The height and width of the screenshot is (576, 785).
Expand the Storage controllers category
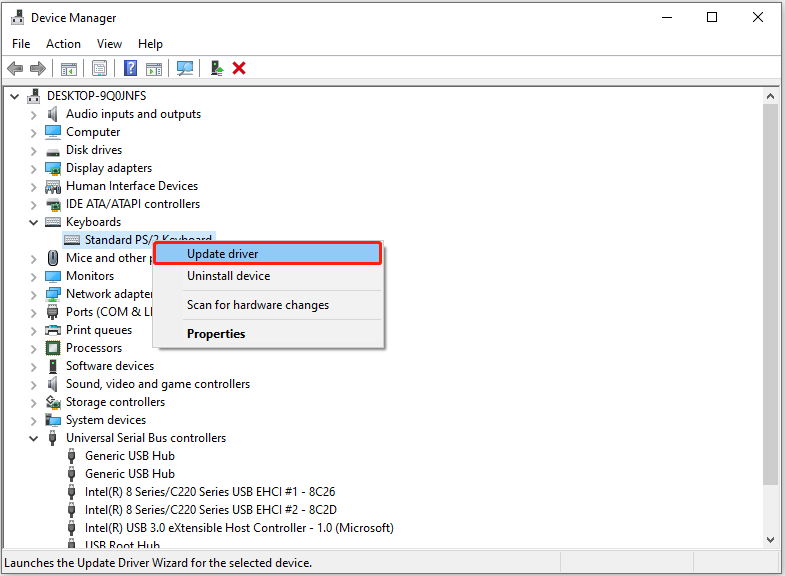tap(33, 403)
